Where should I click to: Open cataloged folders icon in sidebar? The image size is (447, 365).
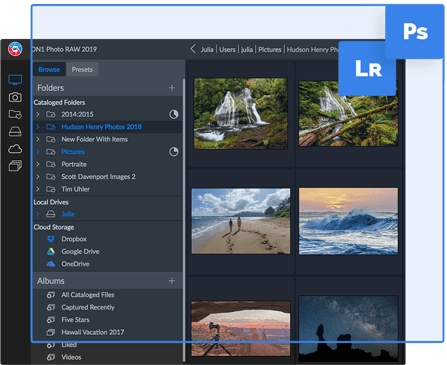click(15, 114)
